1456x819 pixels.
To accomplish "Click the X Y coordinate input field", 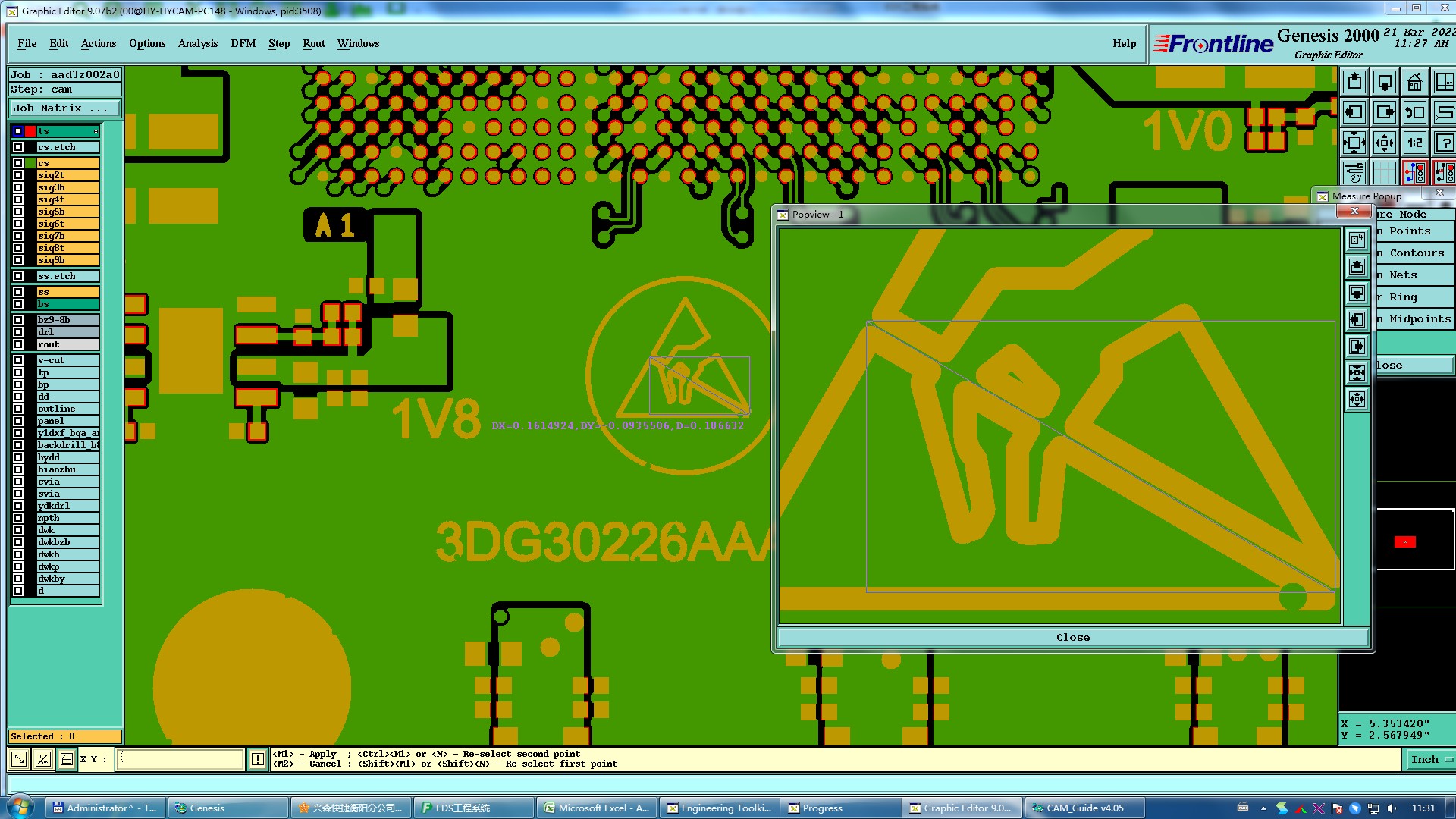I will point(180,759).
